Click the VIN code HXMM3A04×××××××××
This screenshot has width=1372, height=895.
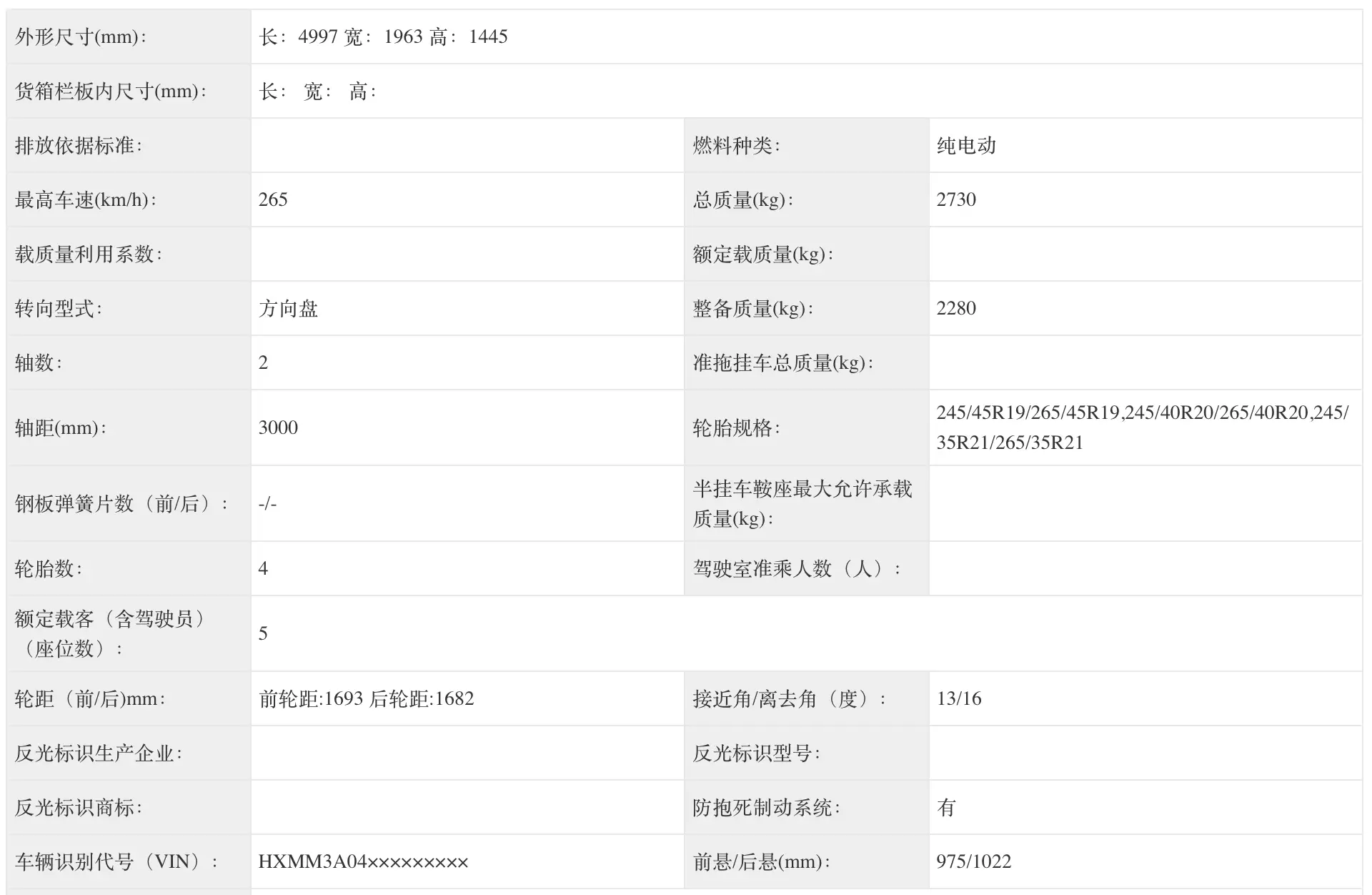click(x=363, y=862)
